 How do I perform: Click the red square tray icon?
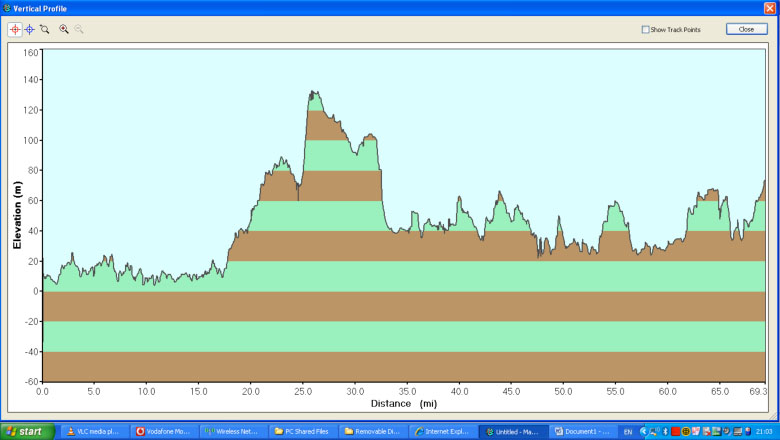(x=676, y=432)
